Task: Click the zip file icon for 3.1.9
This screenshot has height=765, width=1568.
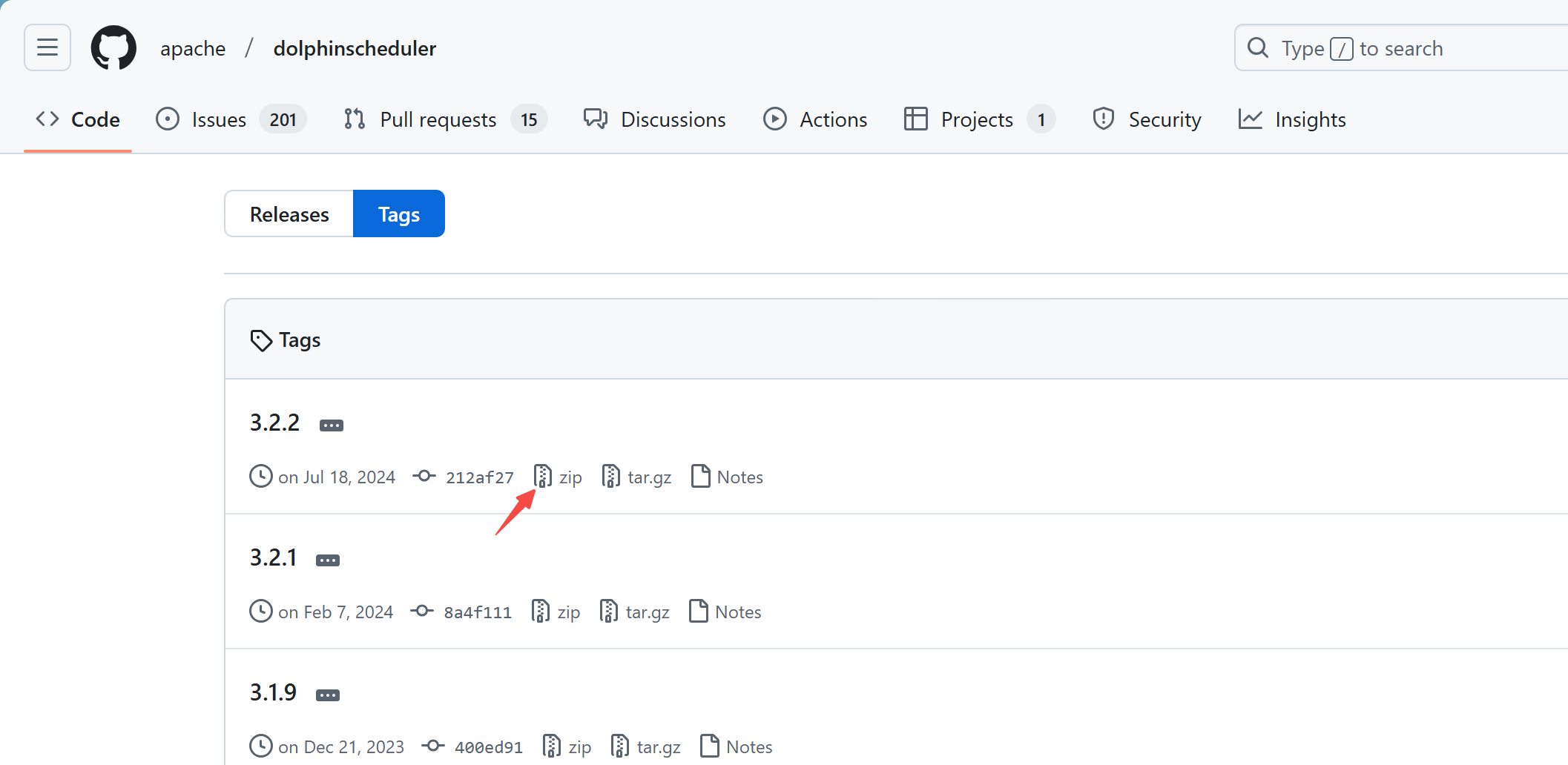Action: 552,746
